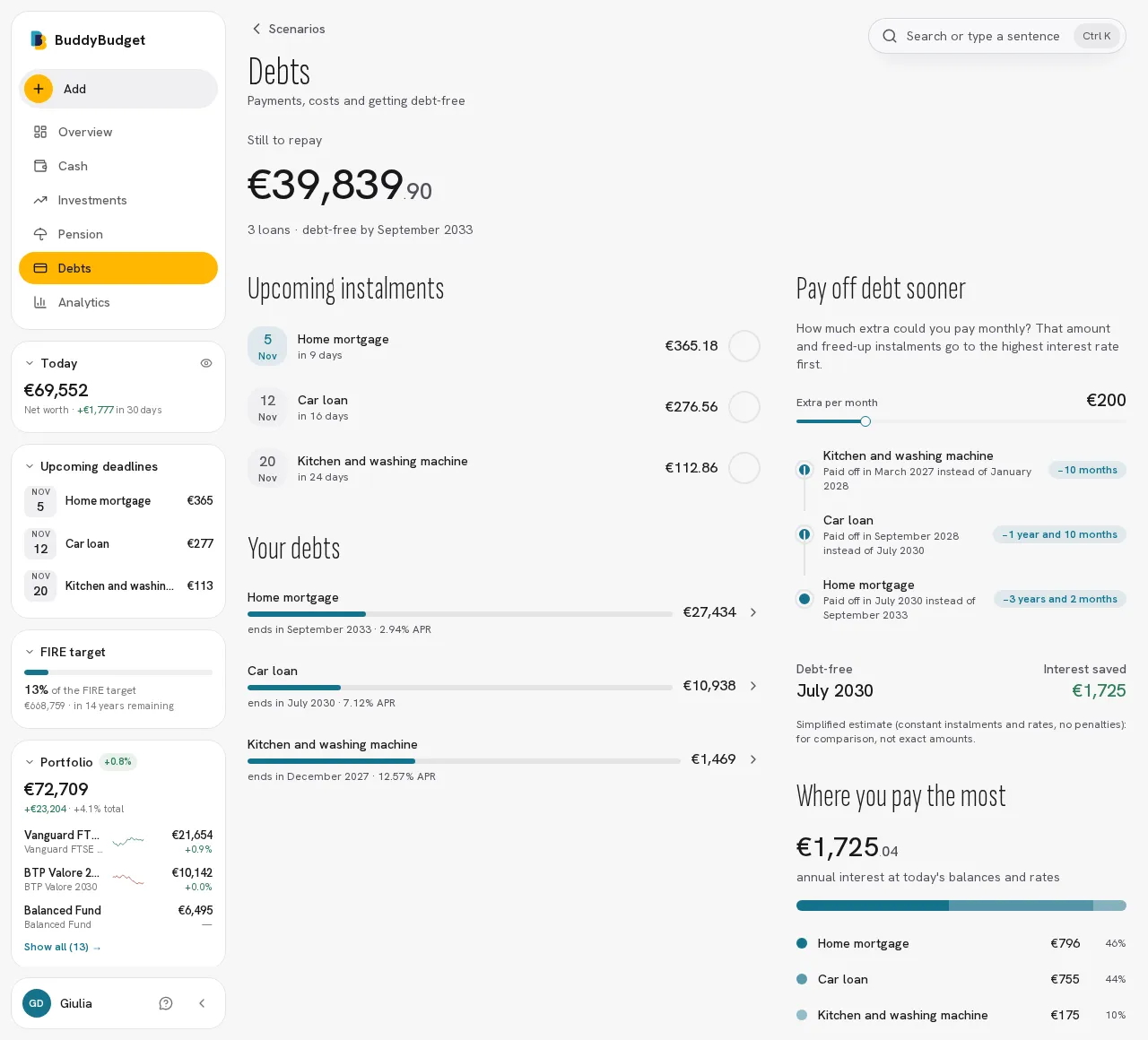The image size is (1148, 1040).
Task: Click FIRE target progress bar
Action: click(118, 672)
